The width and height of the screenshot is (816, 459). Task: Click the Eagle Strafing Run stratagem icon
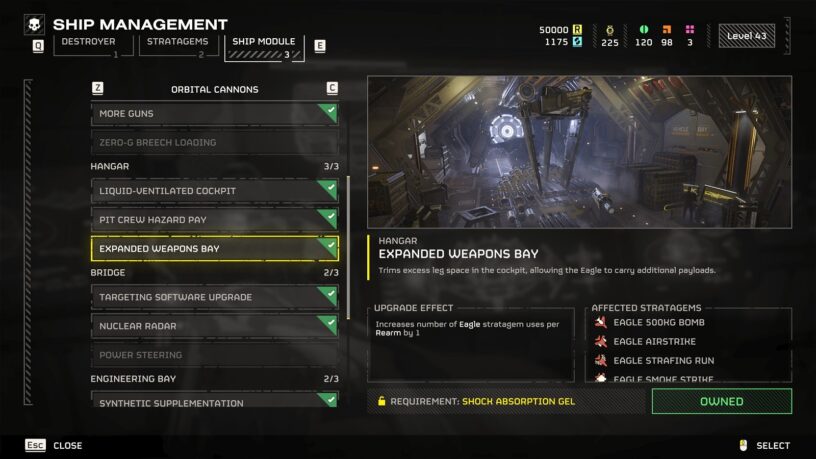pyautogui.click(x=601, y=360)
